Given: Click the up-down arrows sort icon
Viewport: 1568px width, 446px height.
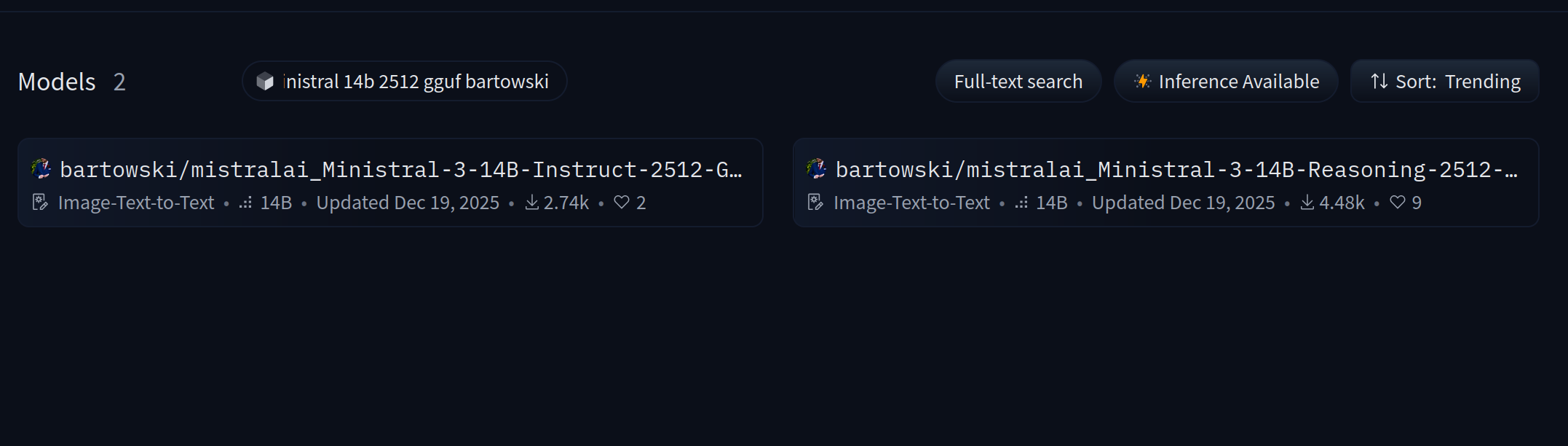Looking at the screenshot, I should pyautogui.click(x=1379, y=81).
